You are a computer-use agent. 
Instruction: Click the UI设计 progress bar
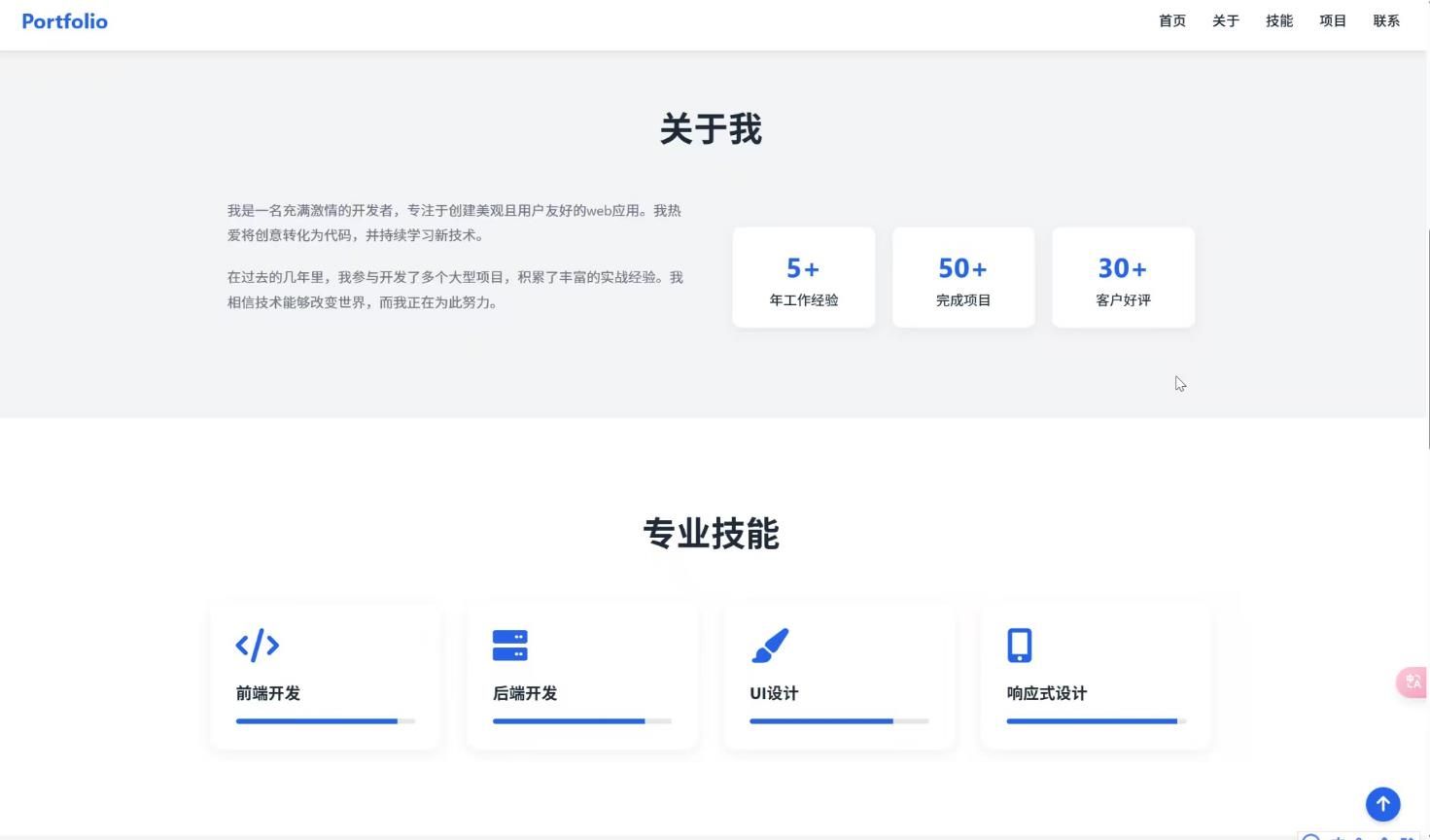pyautogui.click(x=838, y=720)
